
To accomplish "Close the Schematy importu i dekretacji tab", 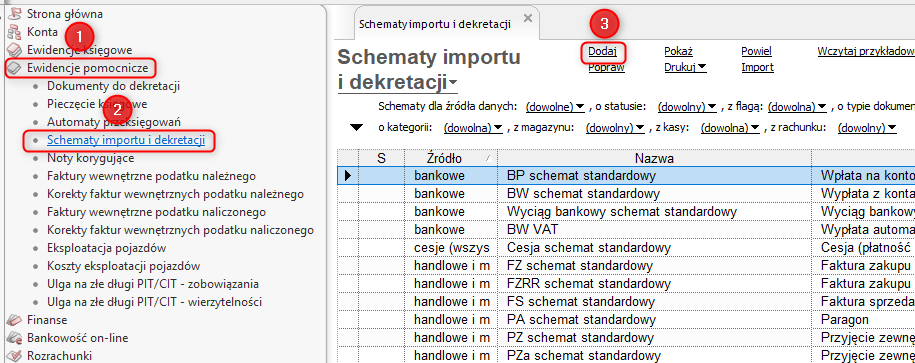I will click(528, 18).
